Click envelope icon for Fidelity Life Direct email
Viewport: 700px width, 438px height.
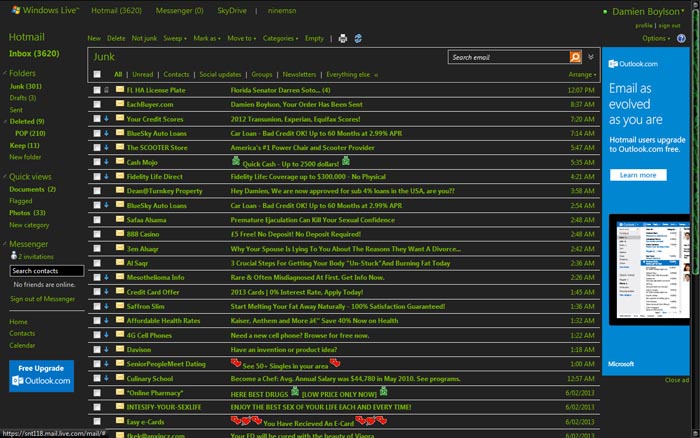click(120, 175)
